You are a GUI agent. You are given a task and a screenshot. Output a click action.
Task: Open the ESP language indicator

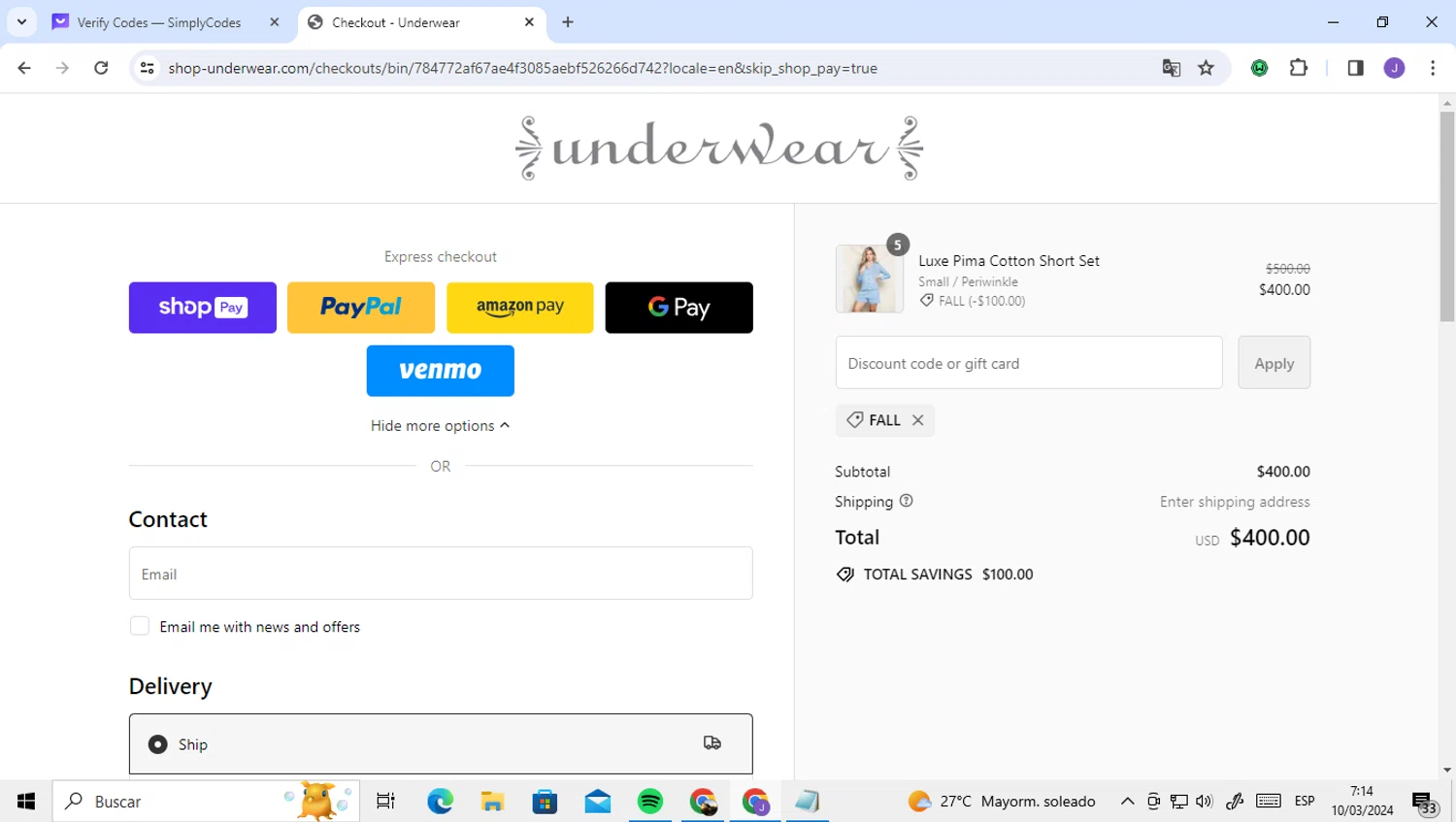(1305, 801)
